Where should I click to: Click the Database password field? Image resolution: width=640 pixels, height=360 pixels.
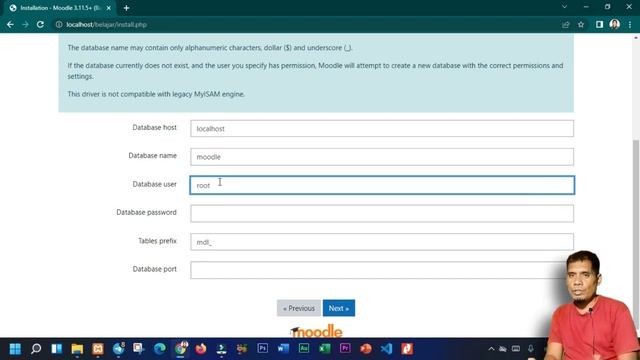click(x=382, y=213)
